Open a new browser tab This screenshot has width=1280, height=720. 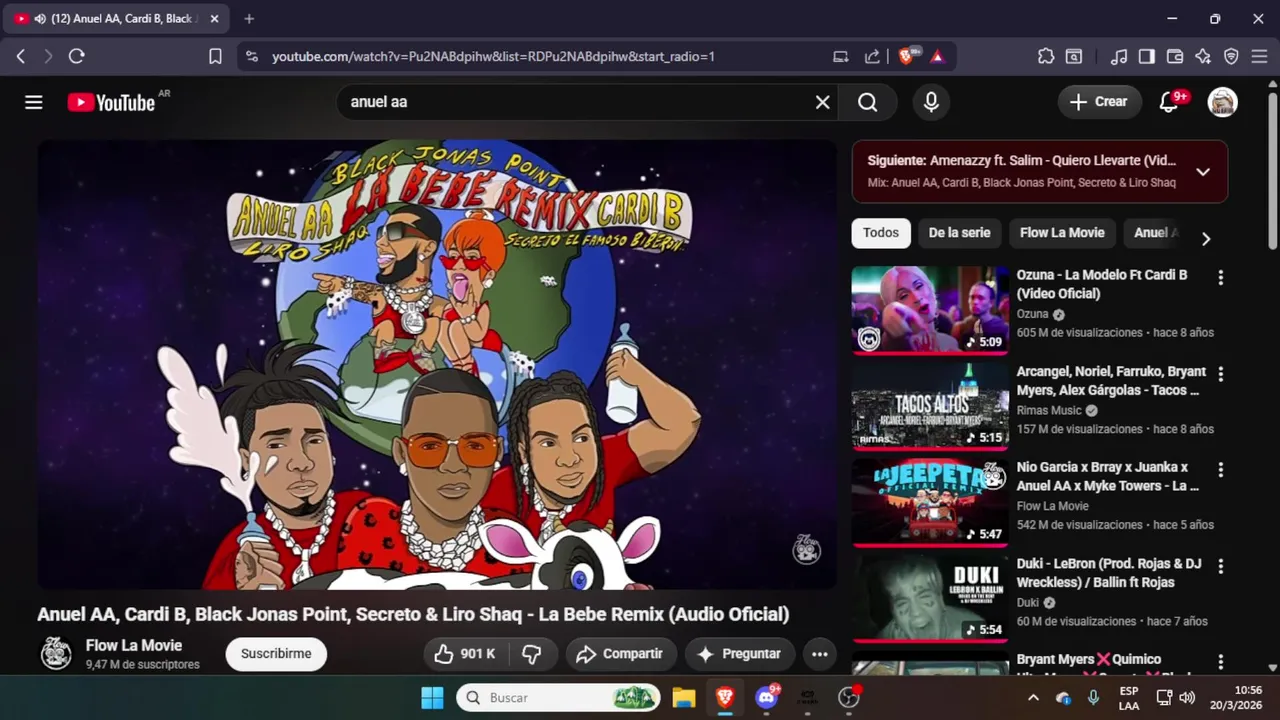coord(249,19)
